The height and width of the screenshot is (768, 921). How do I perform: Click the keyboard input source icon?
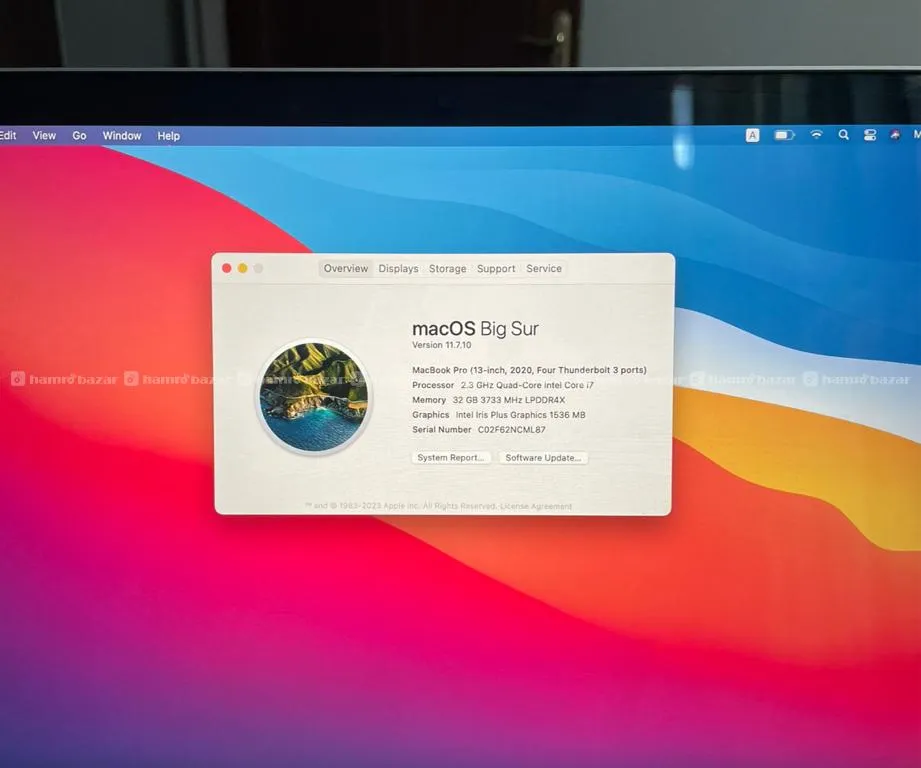click(x=752, y=135)
